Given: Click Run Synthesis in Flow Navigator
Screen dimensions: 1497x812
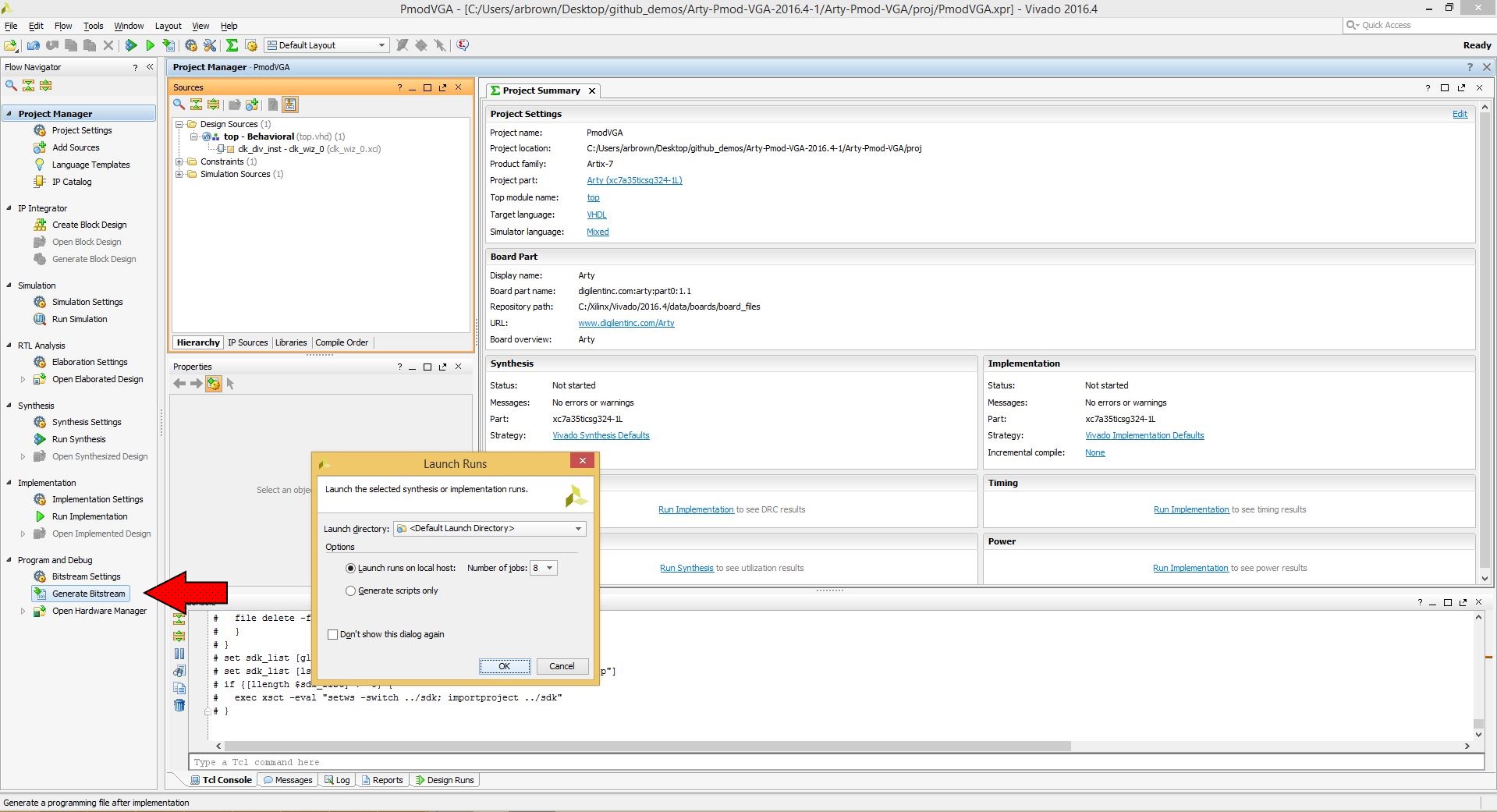Looking at the screenshot, I should [79, 439].
